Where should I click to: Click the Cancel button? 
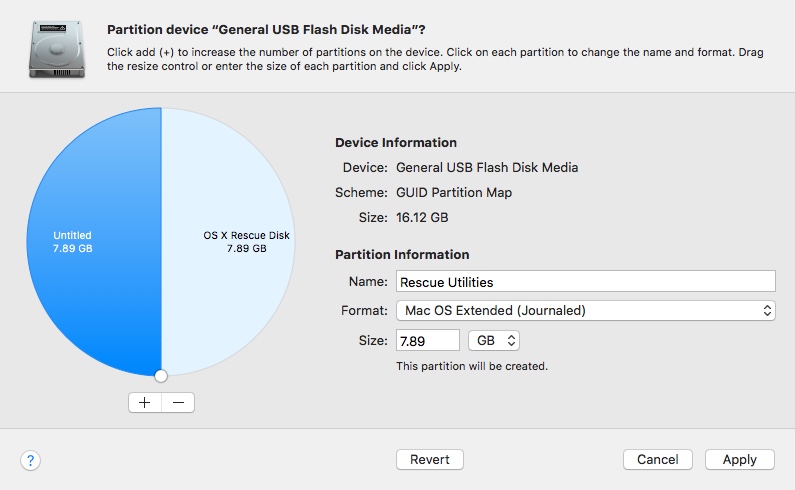pyautogui.click(x=658, y=460)
